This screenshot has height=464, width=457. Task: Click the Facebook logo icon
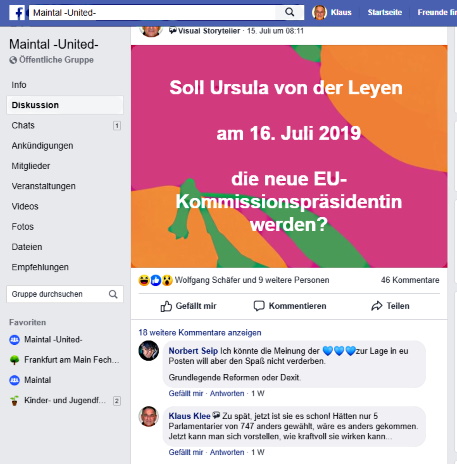click(17, 13)
